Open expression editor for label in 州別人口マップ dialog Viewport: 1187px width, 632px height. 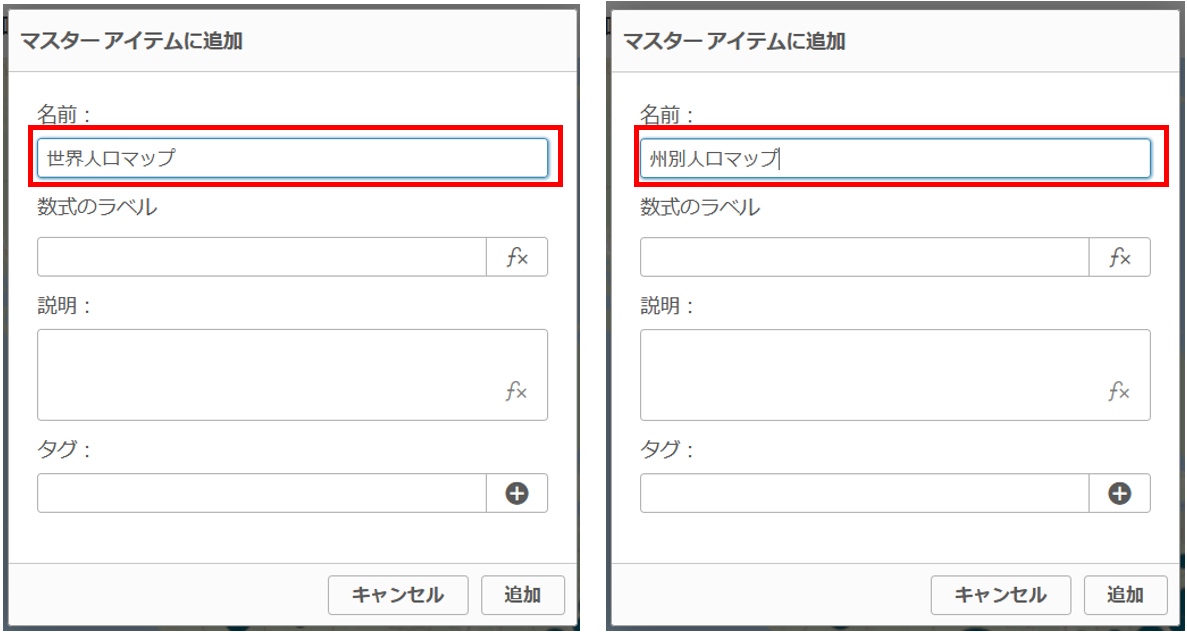tap(1120, 258)
